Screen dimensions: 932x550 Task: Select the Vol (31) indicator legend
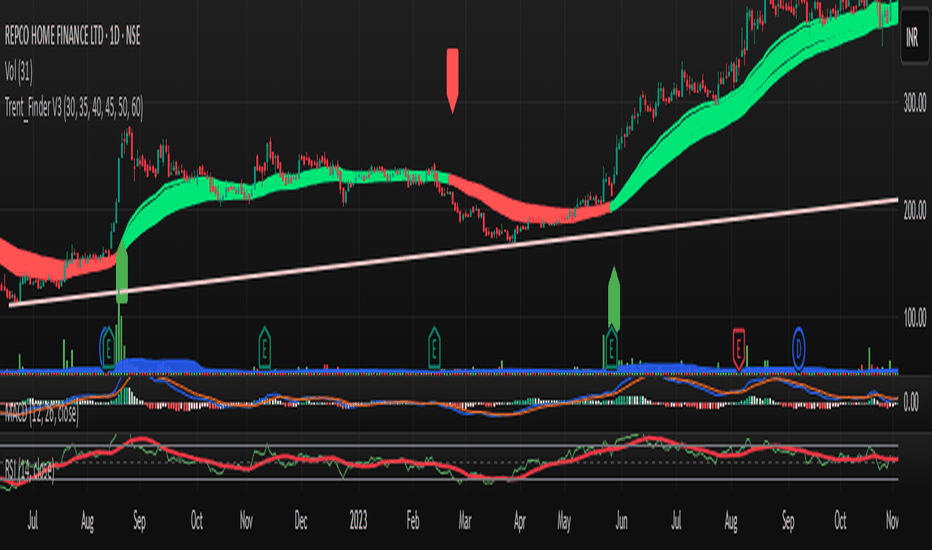click(18, 73)
